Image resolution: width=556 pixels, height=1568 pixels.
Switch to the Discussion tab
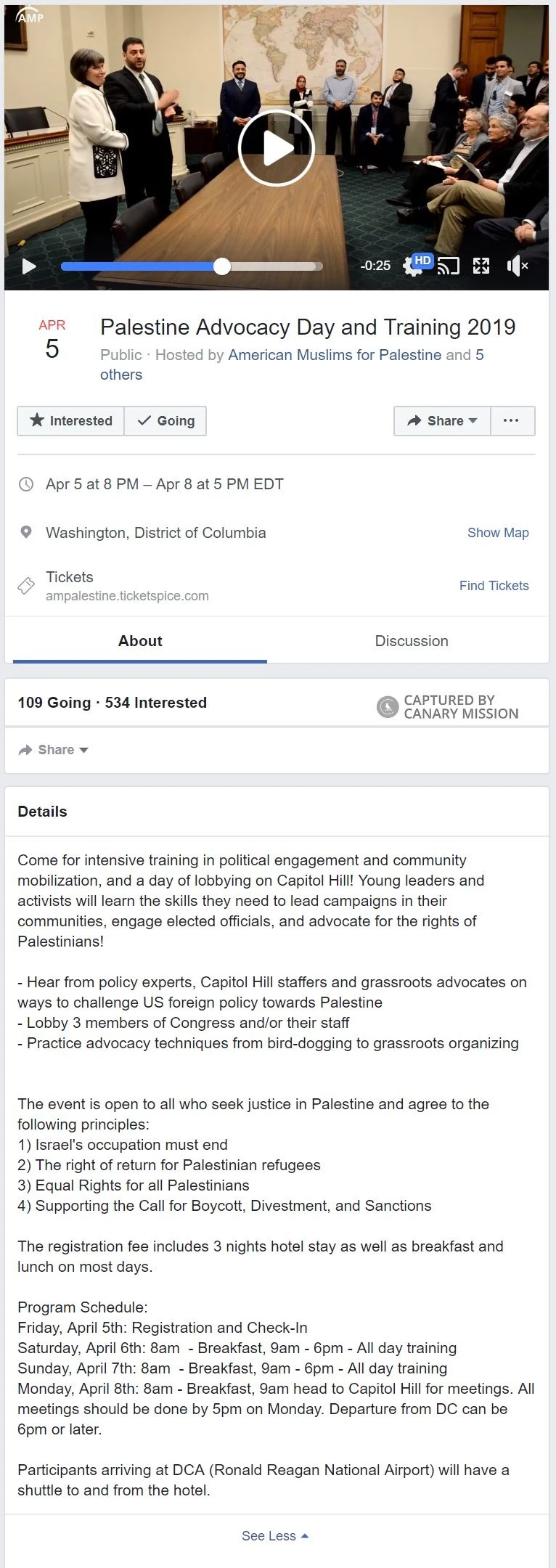pos(412,641)
